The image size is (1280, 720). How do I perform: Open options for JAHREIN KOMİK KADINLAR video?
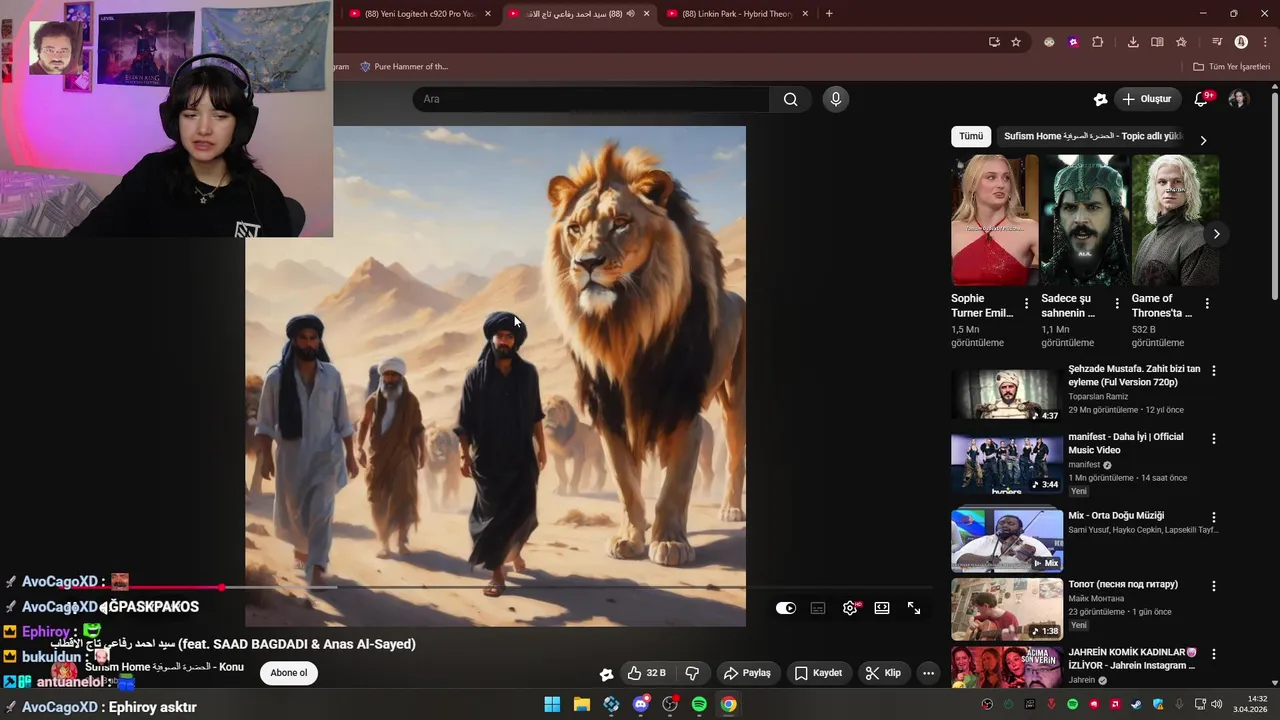pos(1214,654)
